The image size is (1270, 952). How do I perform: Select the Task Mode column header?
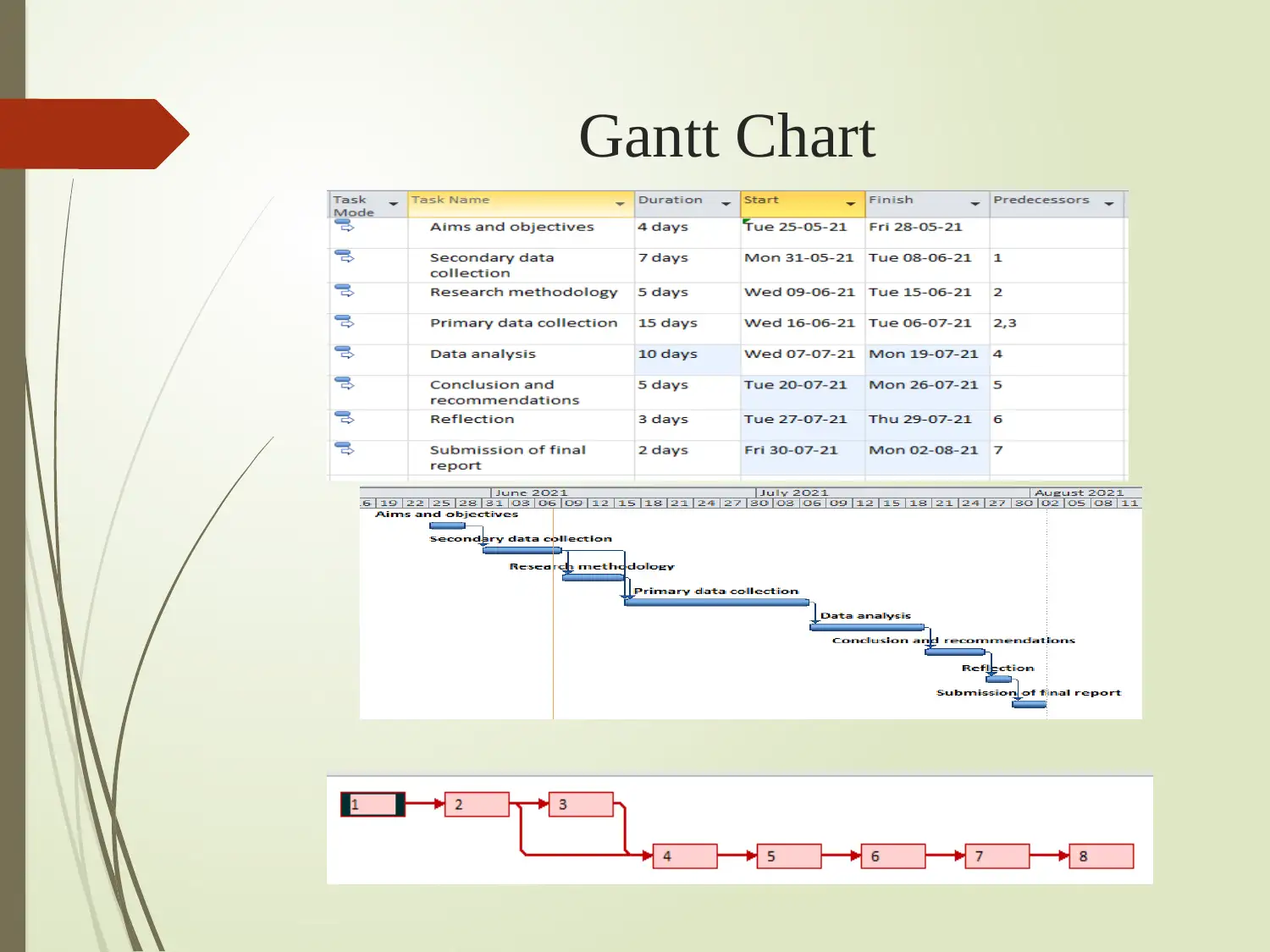pos(367,204)
